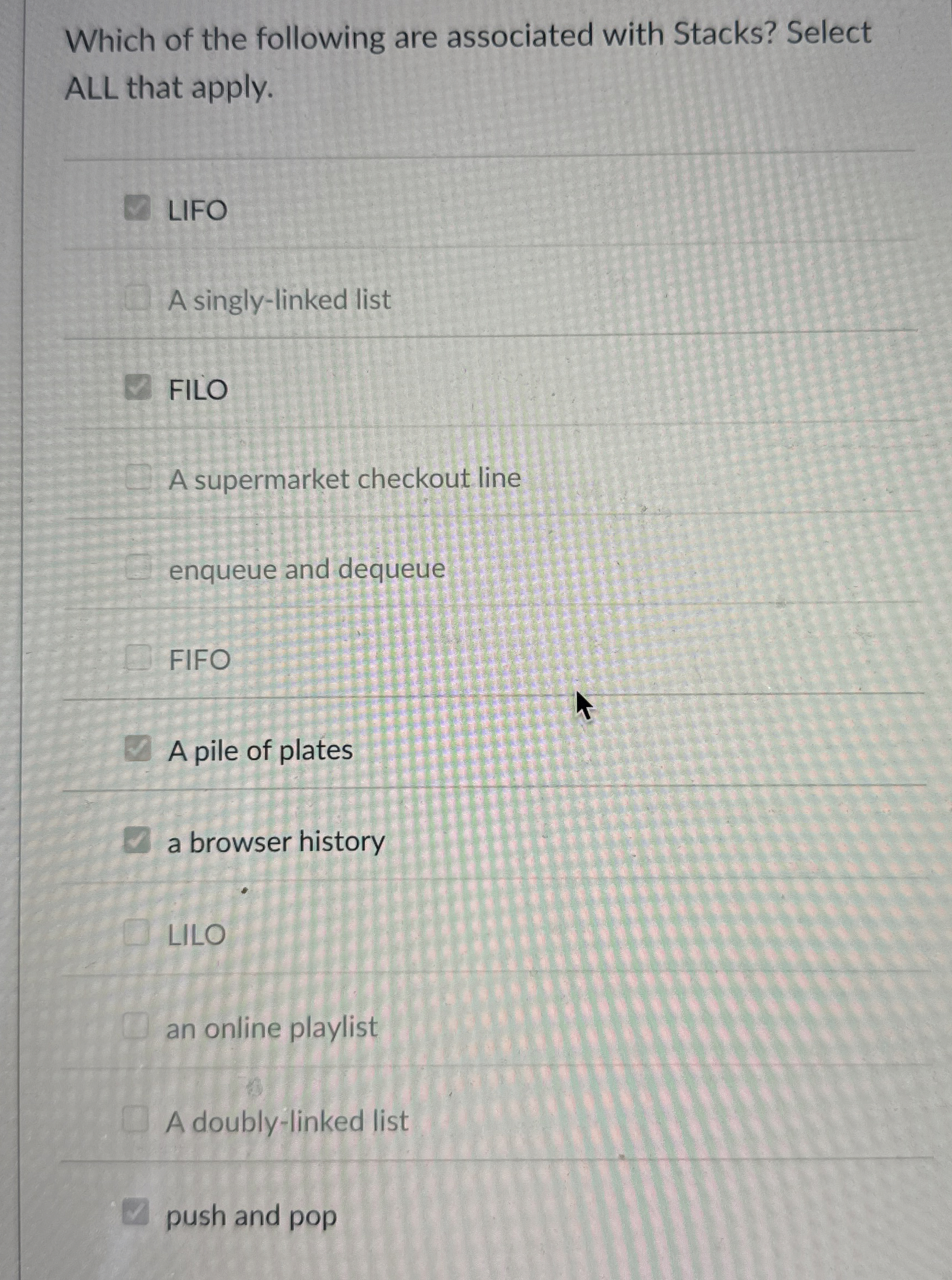Viewport: 952px width, 1280px height.
Task: Click the A singly-linked list label
Action: tap(278, 299)
